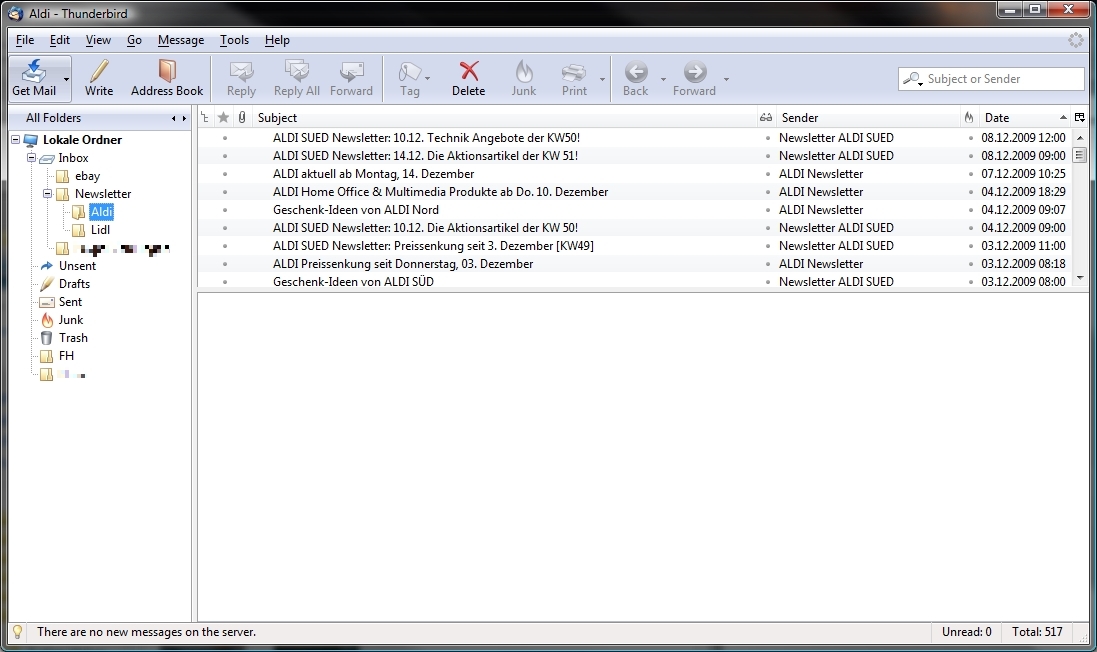Open message Die Aktionsartikel der KW 51
The width and height of the screenshot is (1097, 652).
[425, 156]
